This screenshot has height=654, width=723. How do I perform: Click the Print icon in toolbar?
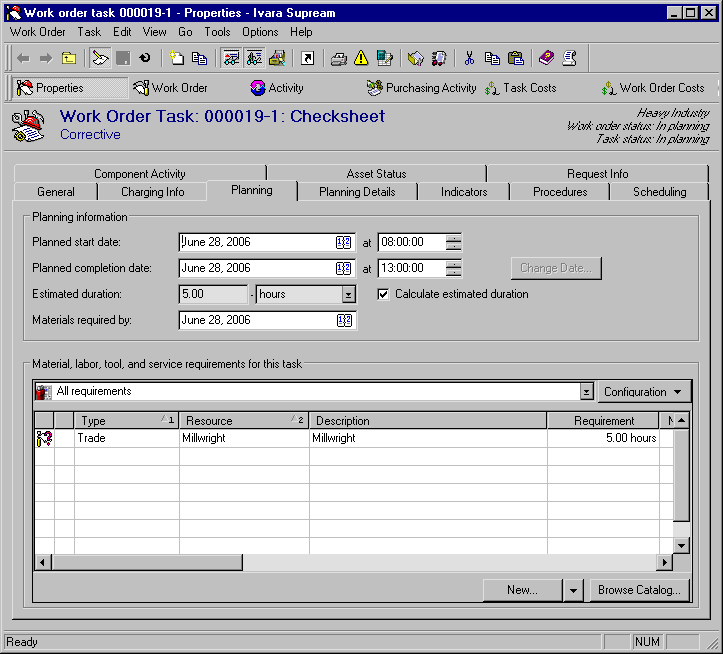(339, 58)
